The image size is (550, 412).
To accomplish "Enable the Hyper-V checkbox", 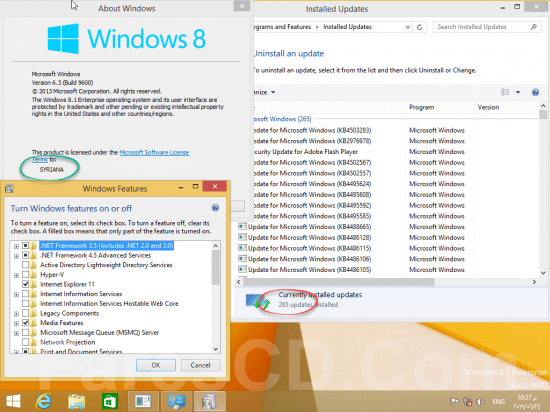I will 26,274.
